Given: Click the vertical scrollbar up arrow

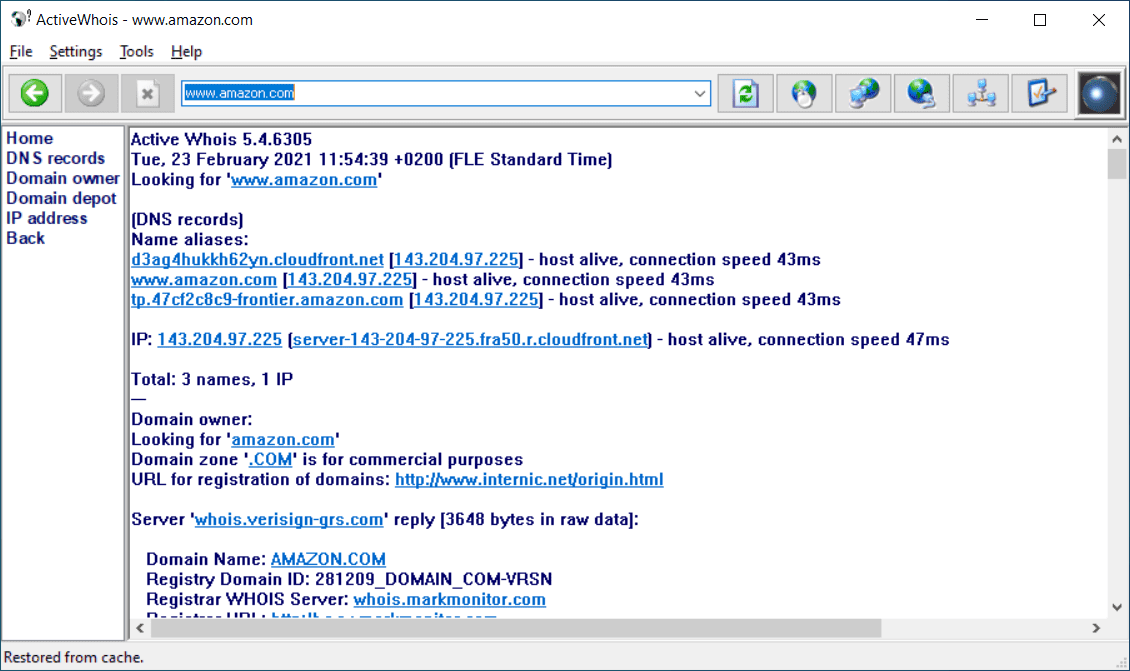Looking at the screenshot, I should pos(1117,139).
